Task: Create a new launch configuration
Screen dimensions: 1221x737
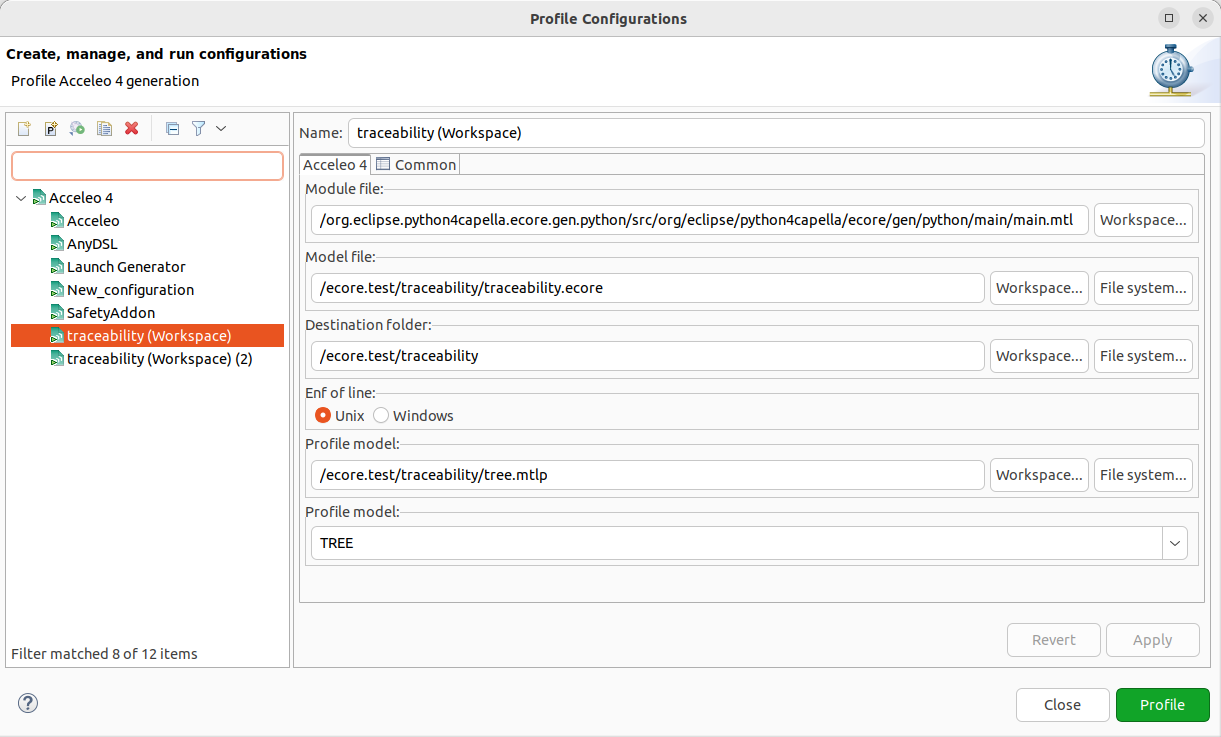Action: click(x=23, y=128)
